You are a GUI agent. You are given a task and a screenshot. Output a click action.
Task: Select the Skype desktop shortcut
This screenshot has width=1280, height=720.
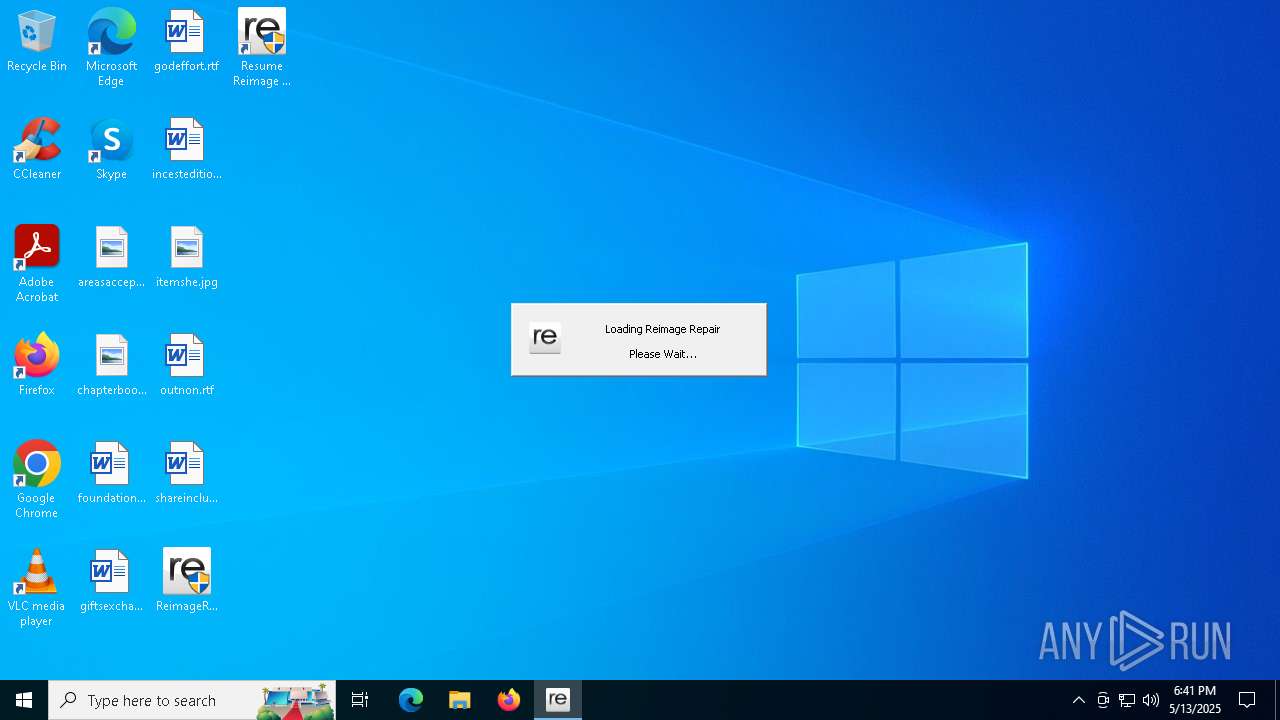111,150
